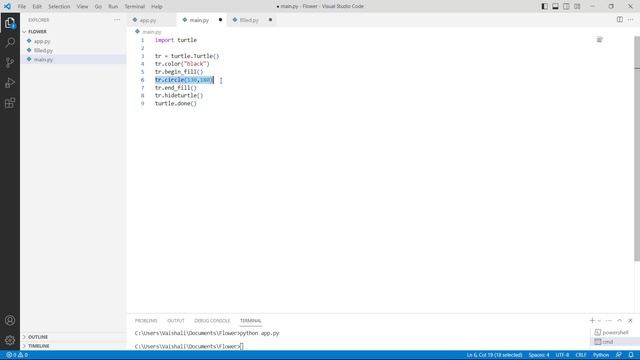Open the Go menu
The height and width of the screenshot is (360, 640).
[98, 7]
